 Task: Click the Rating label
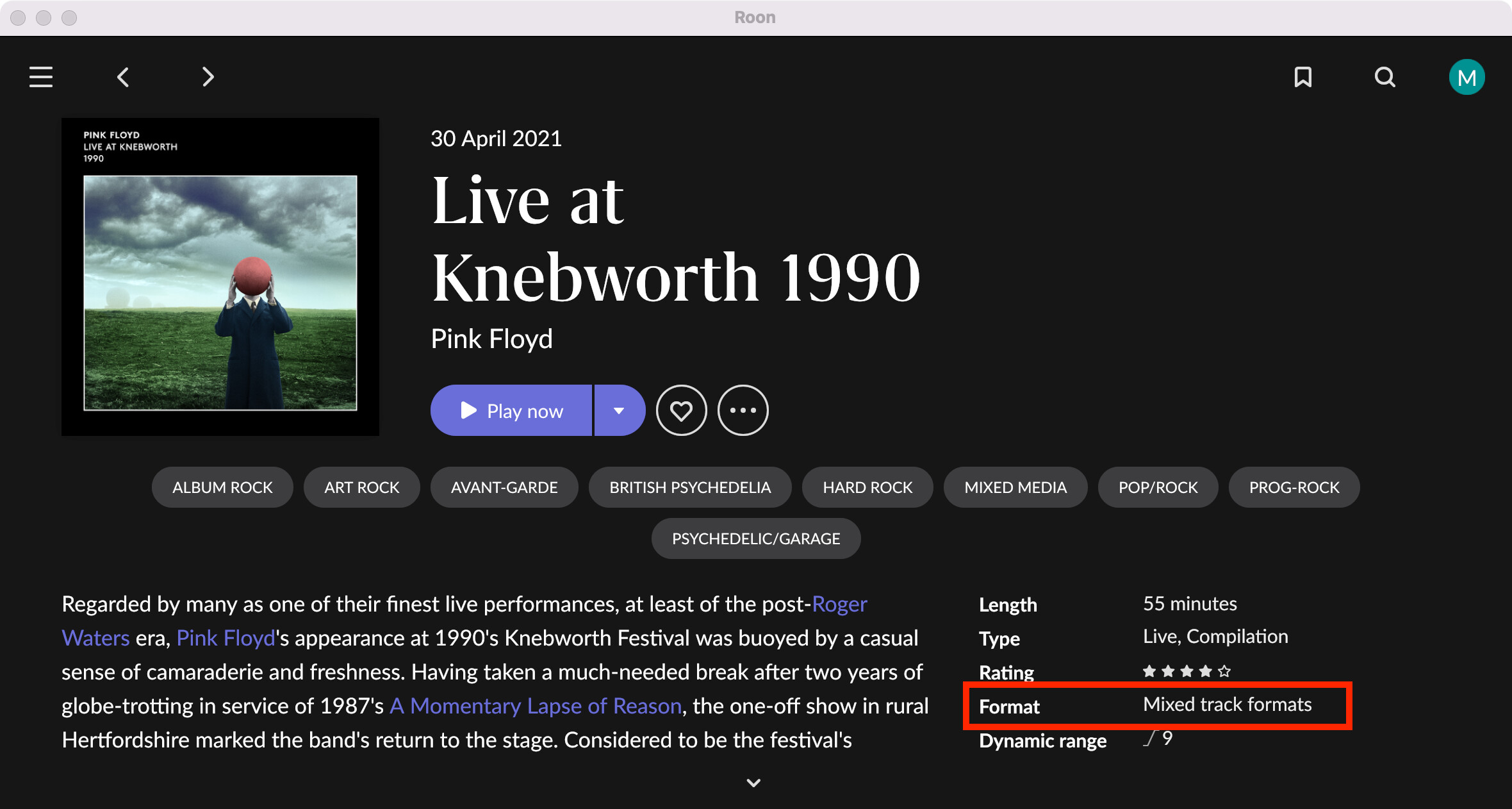click(x=1006, y=672)
